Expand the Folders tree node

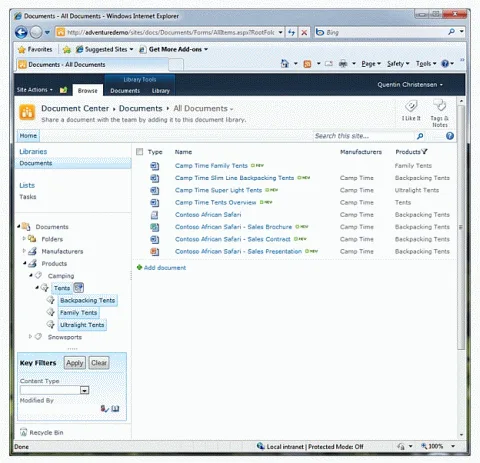[x=24, y=239]
